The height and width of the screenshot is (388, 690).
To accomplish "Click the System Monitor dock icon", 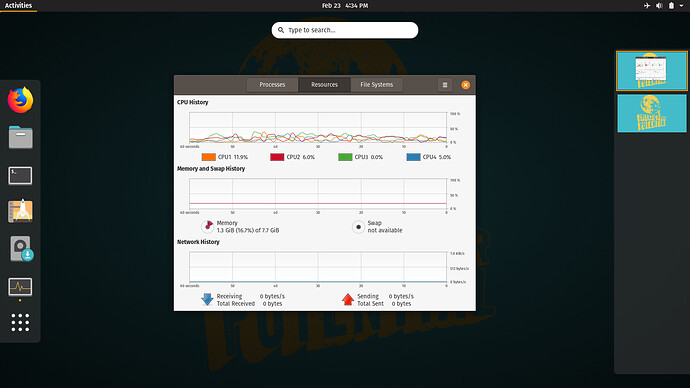I will (x=20, y=287).
